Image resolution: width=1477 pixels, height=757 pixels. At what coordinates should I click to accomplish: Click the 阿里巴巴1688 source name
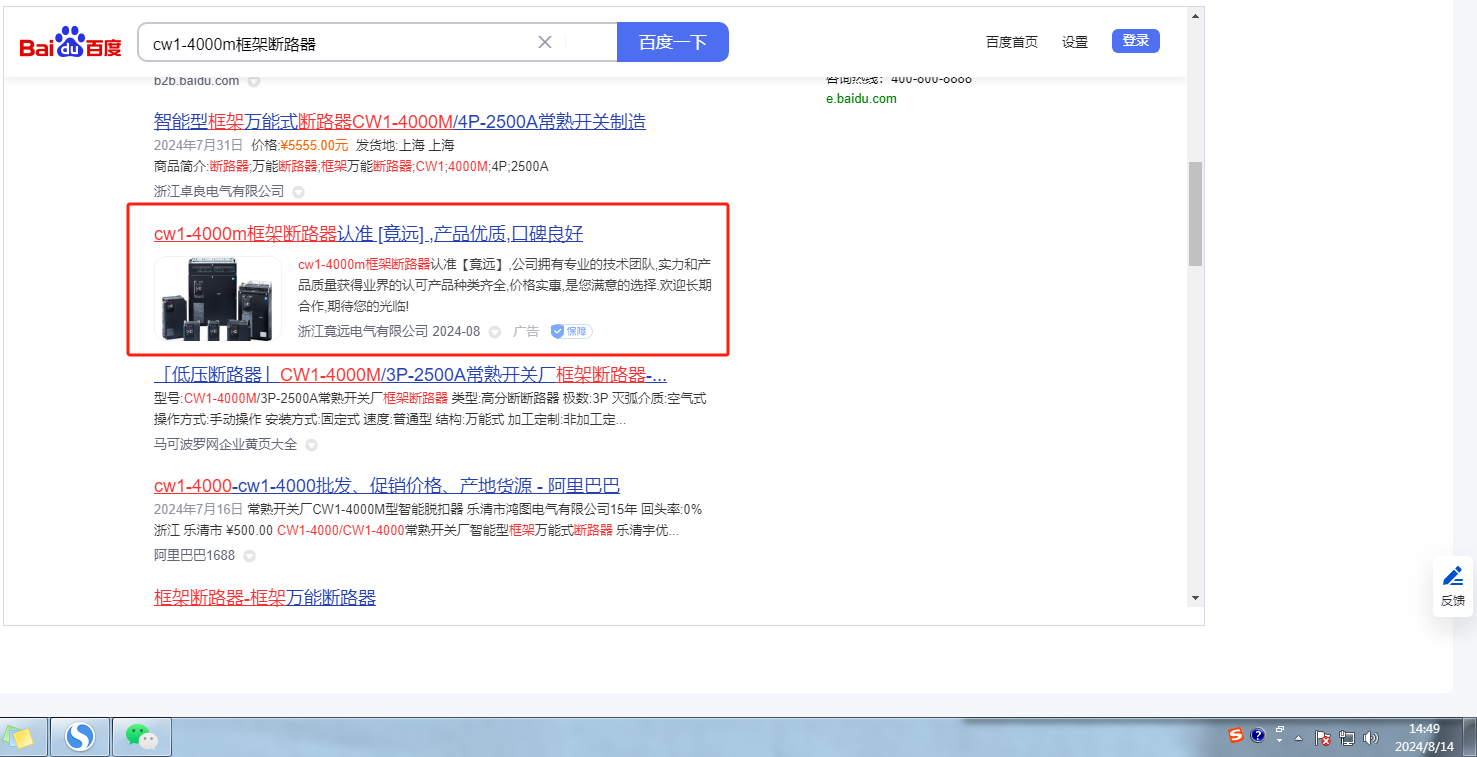coord(195,556)
